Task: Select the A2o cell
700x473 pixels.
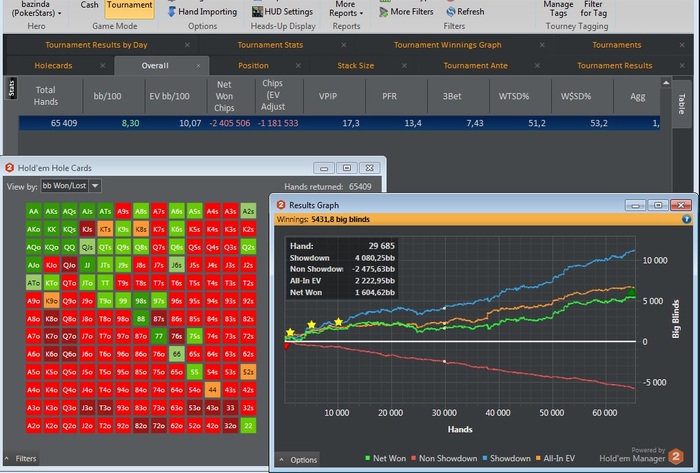Action: [33, 425]
